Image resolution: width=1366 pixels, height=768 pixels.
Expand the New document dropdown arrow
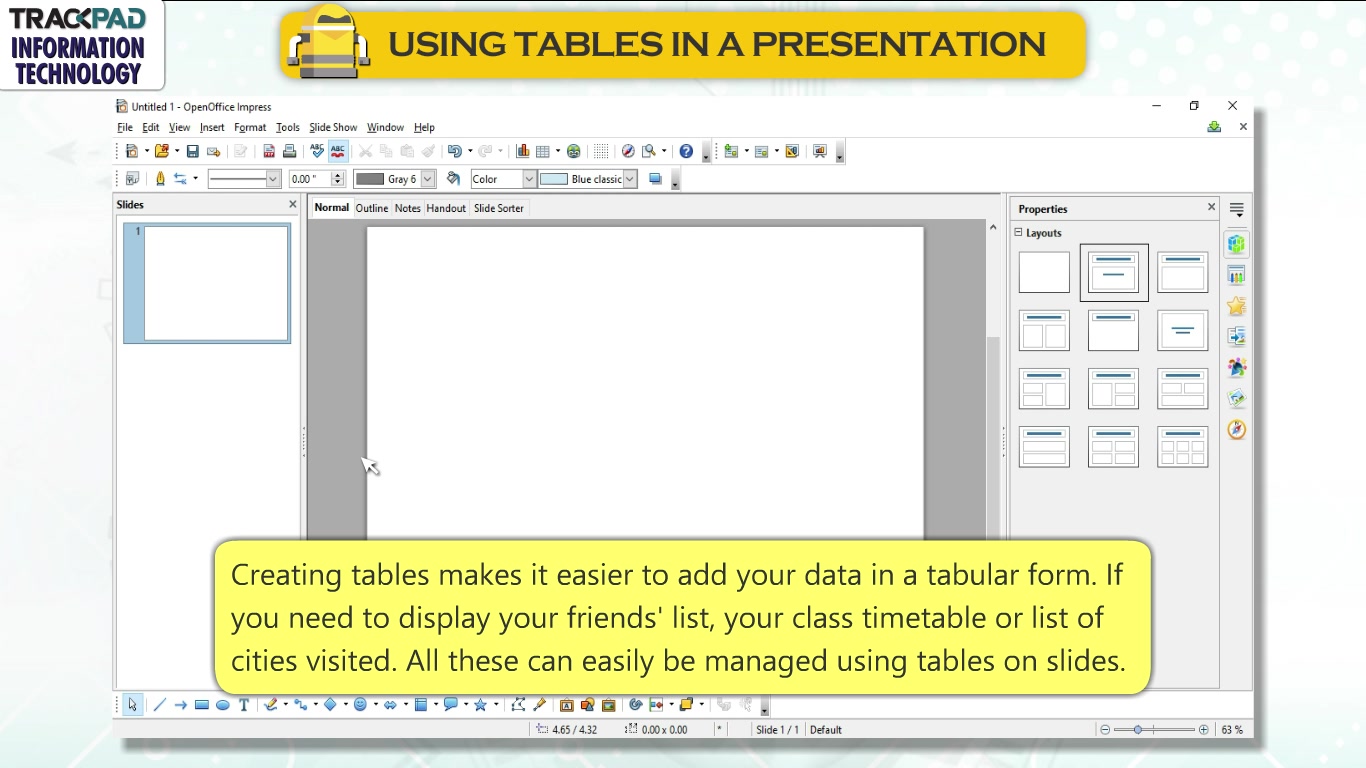(x=146, y=152)
